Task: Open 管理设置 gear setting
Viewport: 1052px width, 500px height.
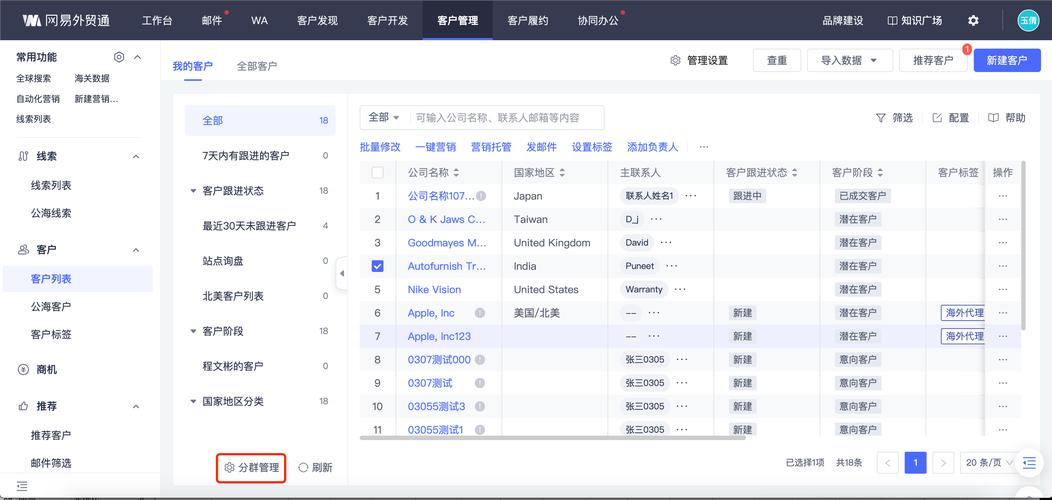Action: pyautogui.click(x=675, y=60)
